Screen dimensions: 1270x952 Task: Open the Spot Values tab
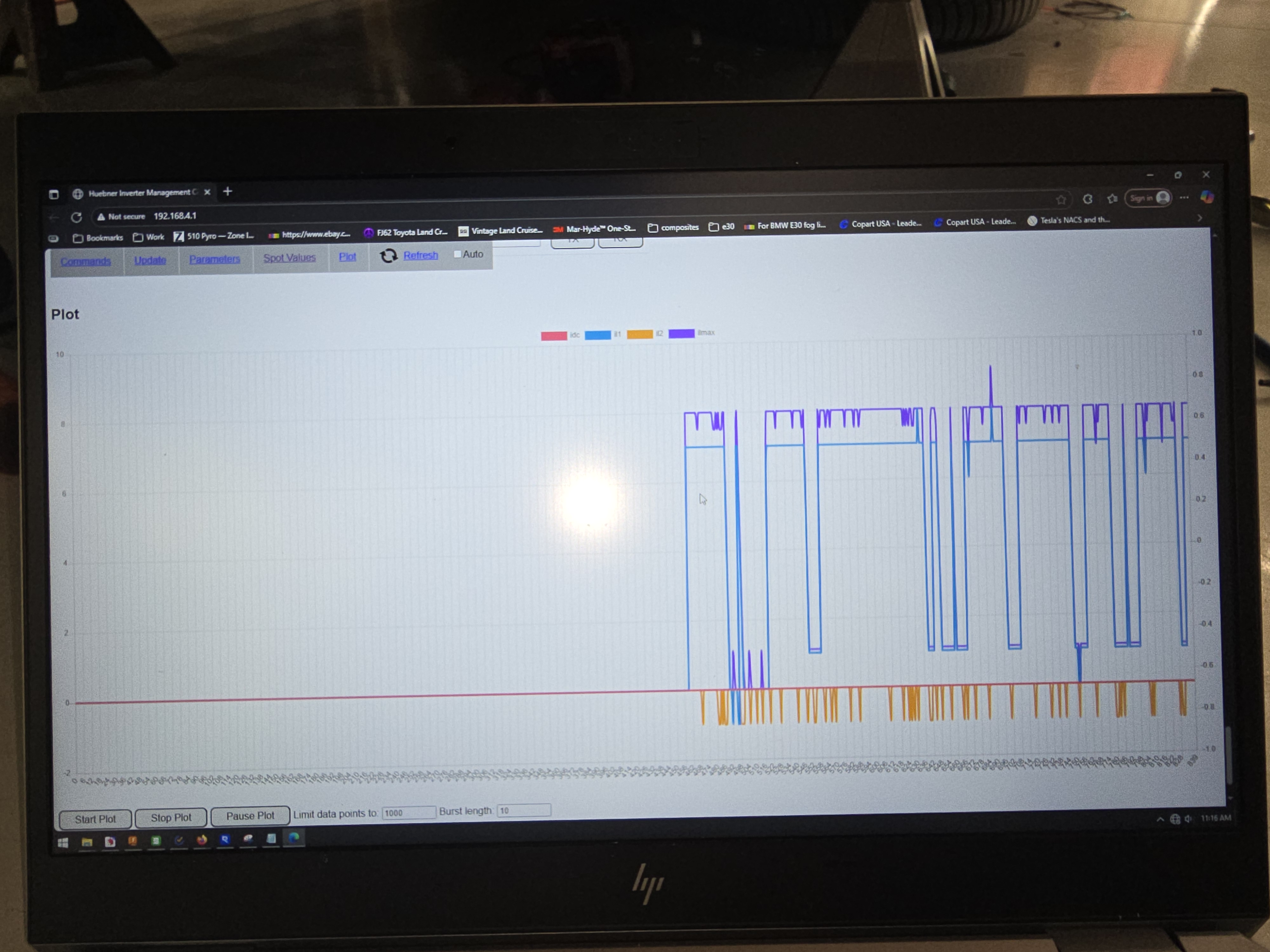pos(289,258)
